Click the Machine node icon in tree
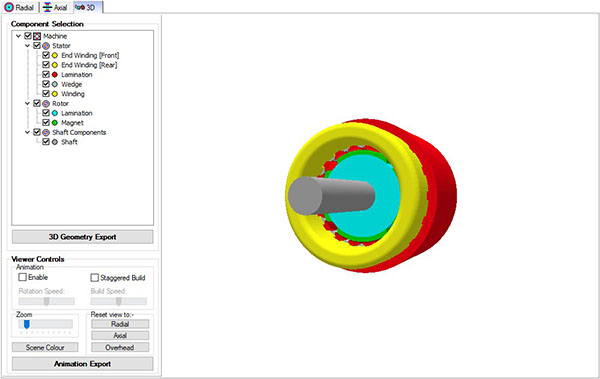This screenshot has width=600, height=379. (x=37, y=36)
